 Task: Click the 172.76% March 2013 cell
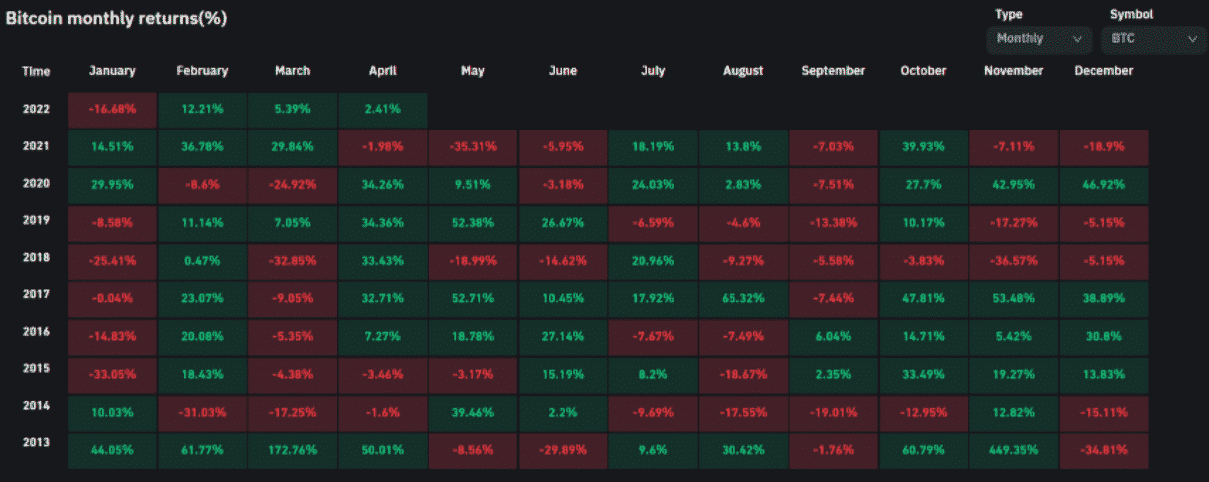coord(292,450)
